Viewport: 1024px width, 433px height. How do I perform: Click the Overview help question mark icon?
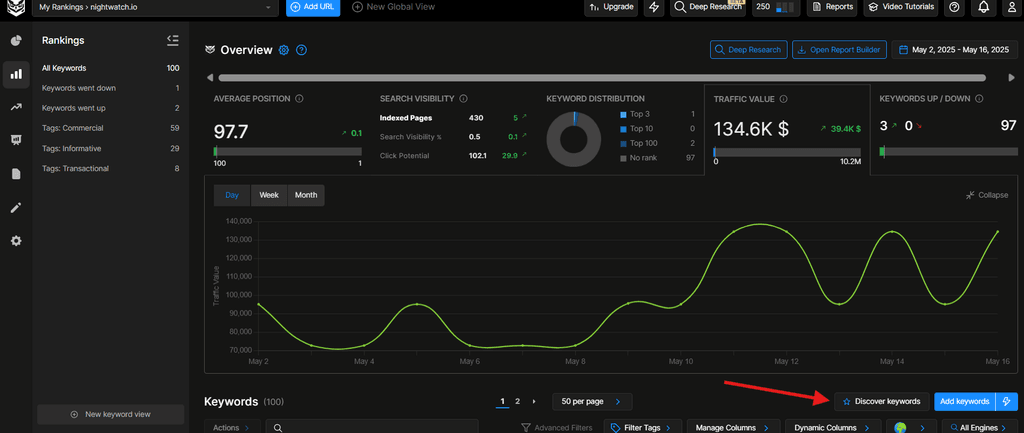point(301,50)
